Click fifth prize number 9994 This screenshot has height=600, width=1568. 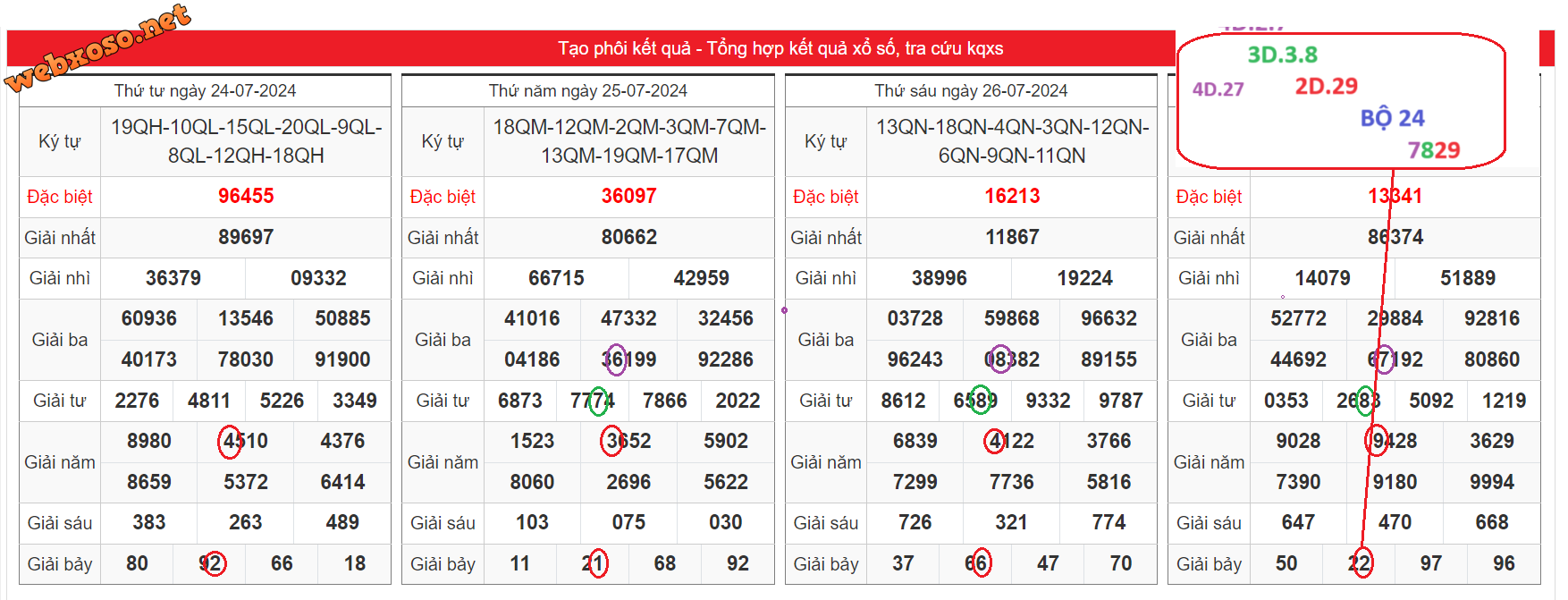click(1491, 482)
